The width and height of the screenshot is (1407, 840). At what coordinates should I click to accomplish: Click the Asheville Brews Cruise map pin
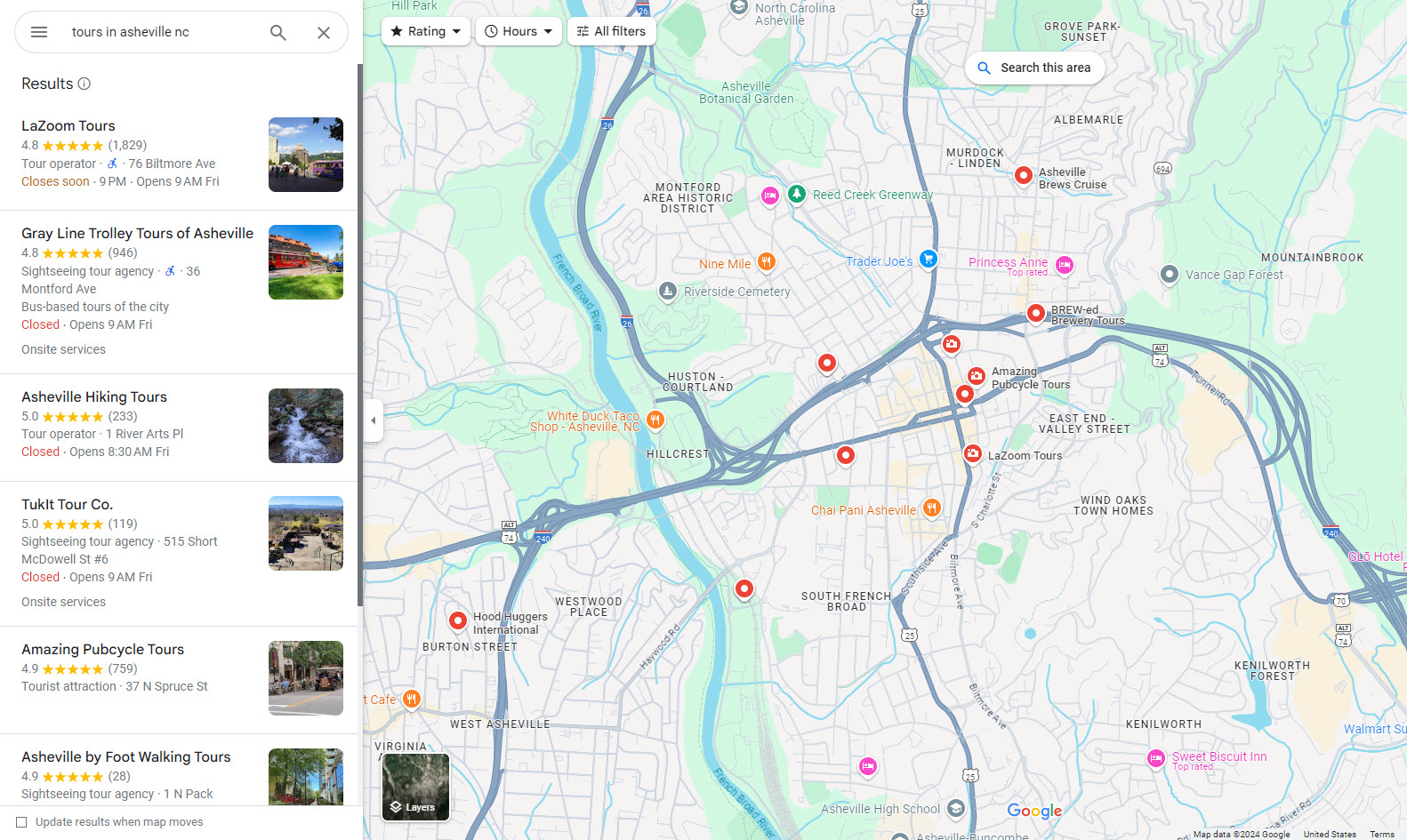[1024, 176]
